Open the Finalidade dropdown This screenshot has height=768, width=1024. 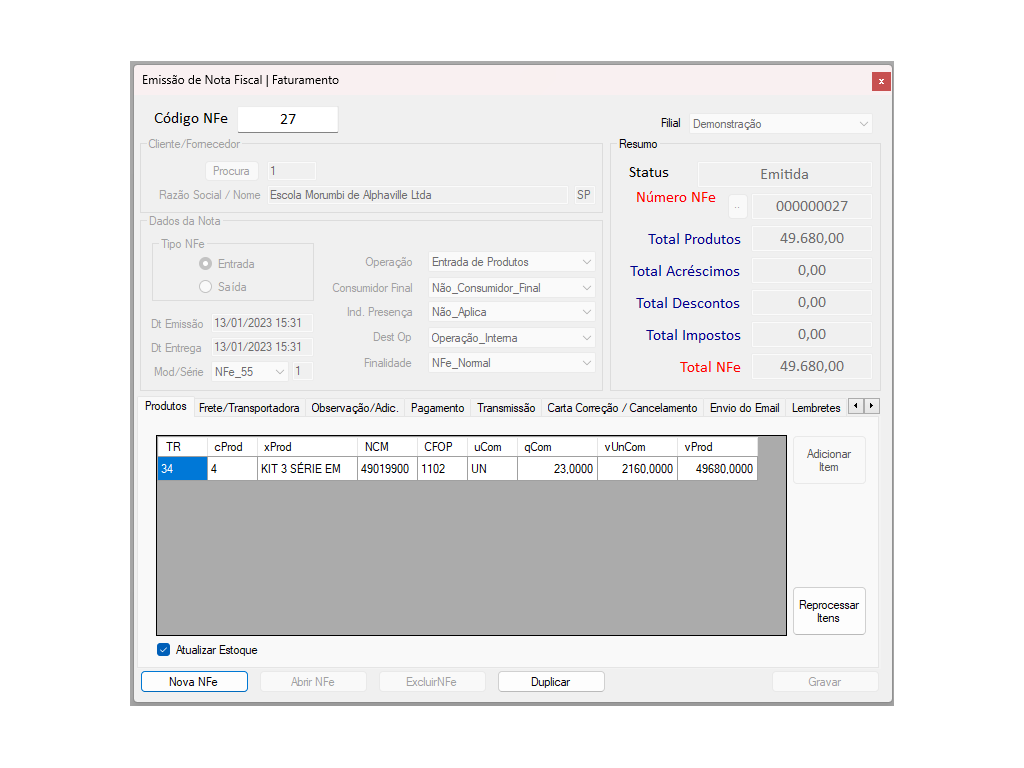pos(586,363)
